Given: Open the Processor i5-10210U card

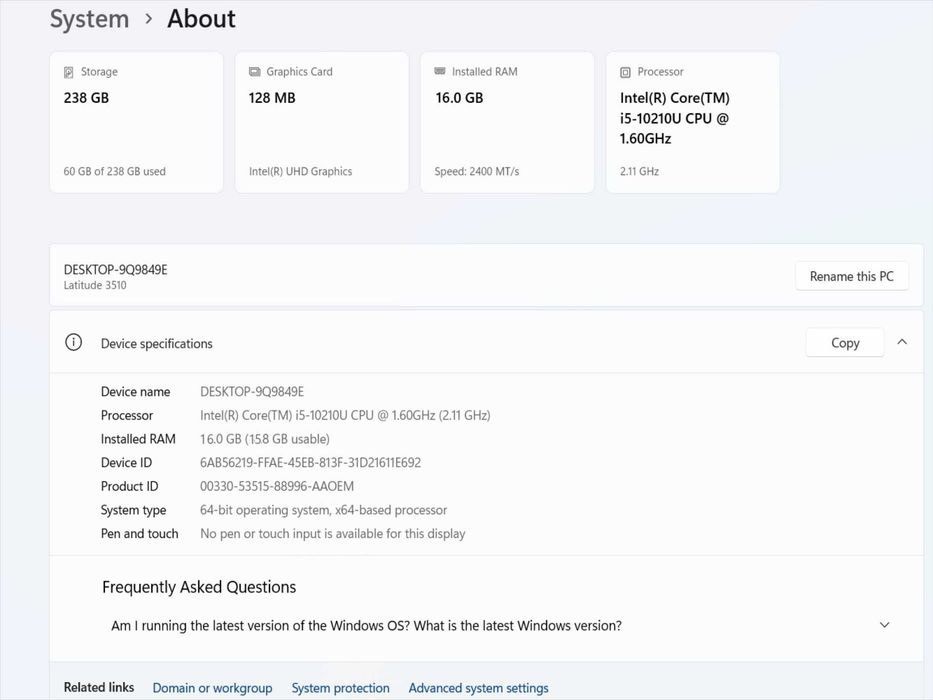Looking at the screenshot, I should [692, 122].
